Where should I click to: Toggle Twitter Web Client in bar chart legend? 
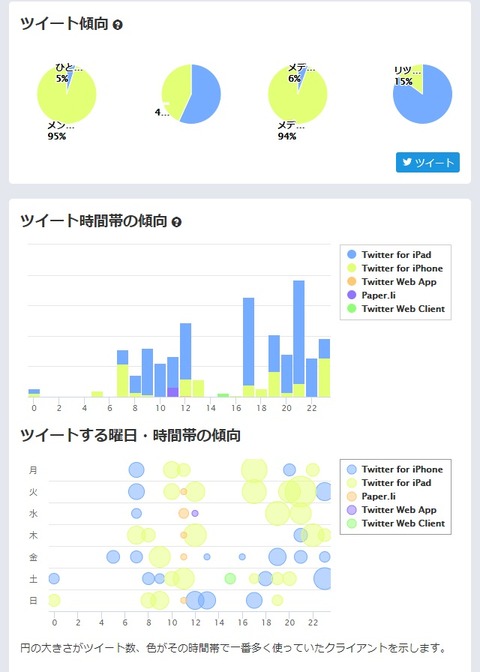pos(396,309)
